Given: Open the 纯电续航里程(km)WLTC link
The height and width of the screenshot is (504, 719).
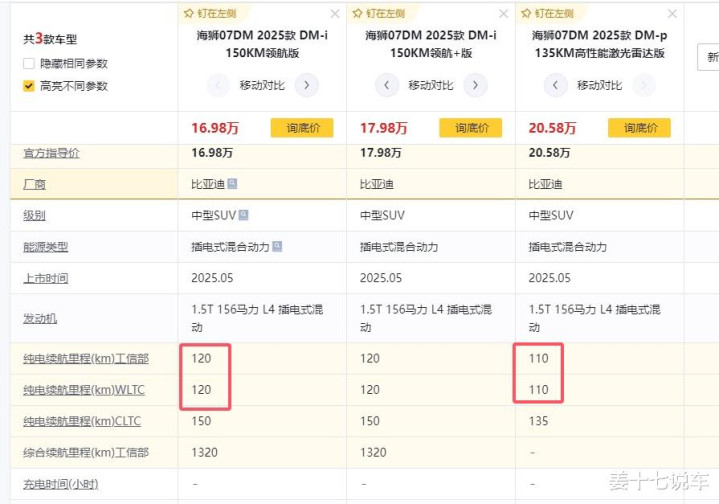Looking at the screenshot, I should click(x=84, y=390).
